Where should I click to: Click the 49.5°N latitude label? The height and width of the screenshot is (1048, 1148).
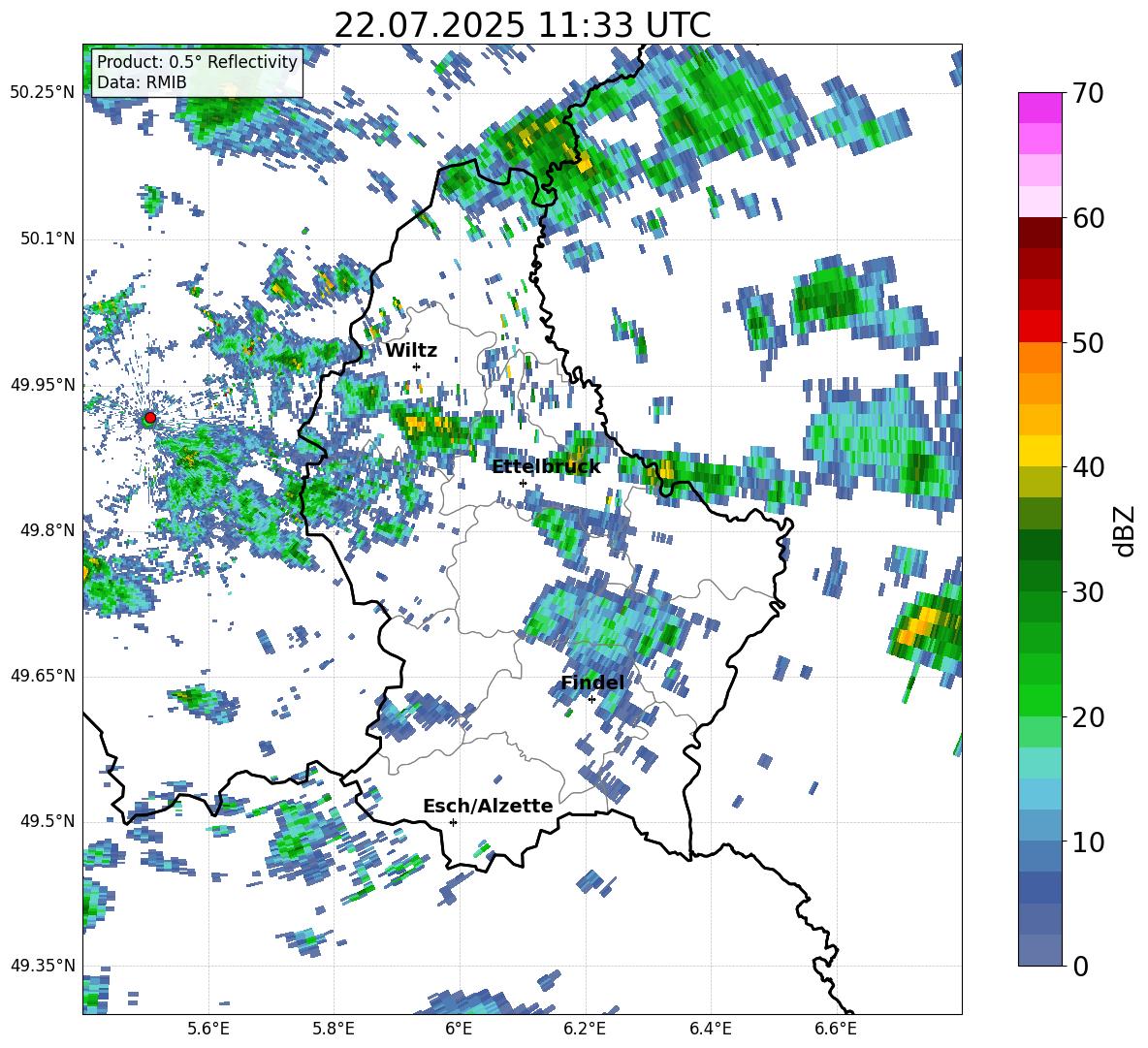click(x=47, y=821)
